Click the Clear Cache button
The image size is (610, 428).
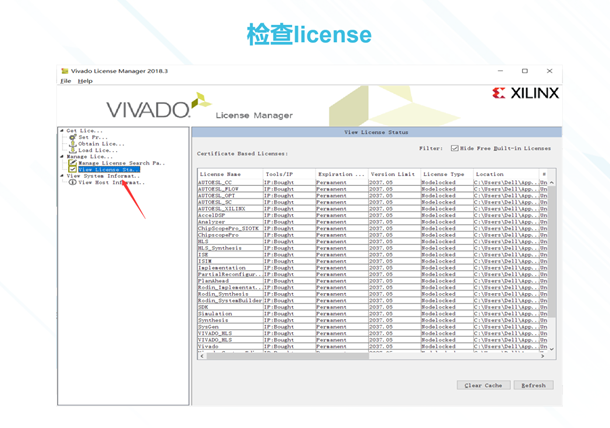(x=483, y=385)
